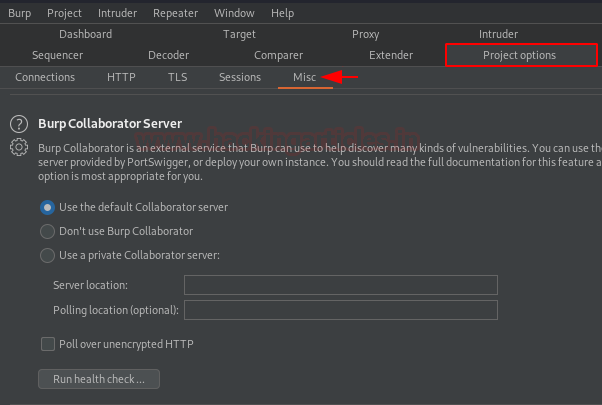Switch to the Proxy tab
This screenshot has height=405, width=602.
[366, 34]
